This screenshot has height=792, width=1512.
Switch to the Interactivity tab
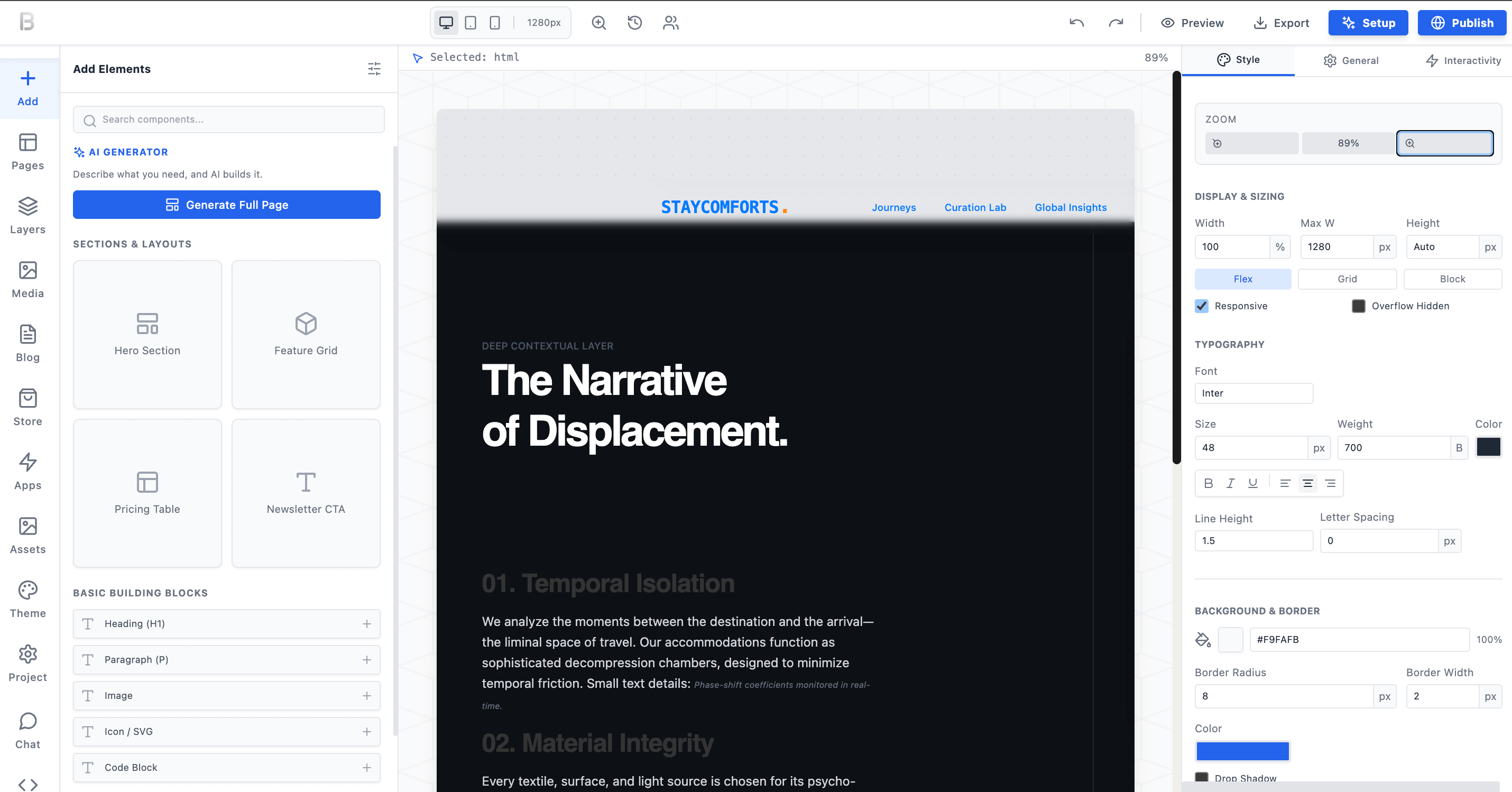(1463, 60)
